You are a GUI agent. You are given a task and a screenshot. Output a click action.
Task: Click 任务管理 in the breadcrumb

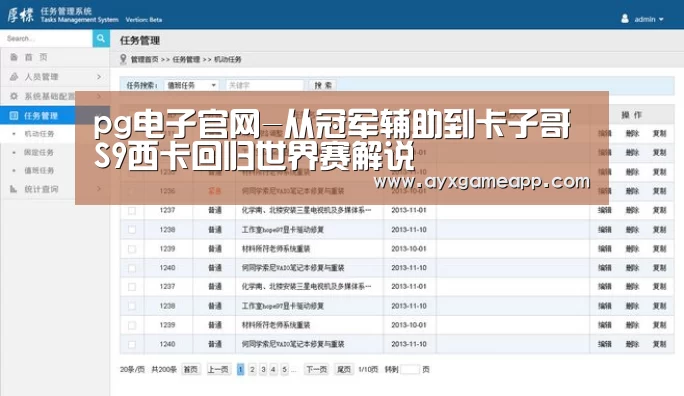[x=186, y=59]
